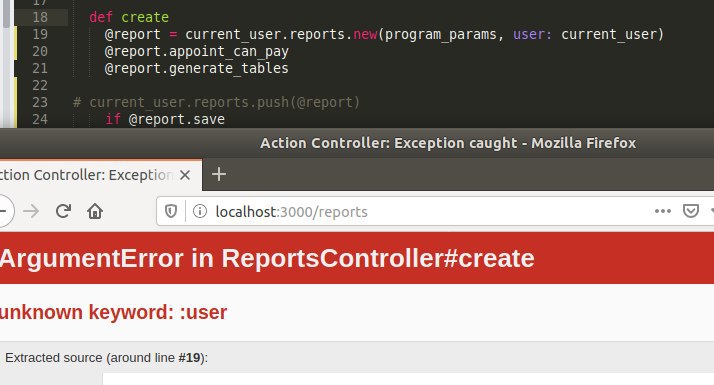Image resolution: width=714 pixels, height=385 pixels.
Task: Reload the localhost reports page
Action: pos(63,211)
